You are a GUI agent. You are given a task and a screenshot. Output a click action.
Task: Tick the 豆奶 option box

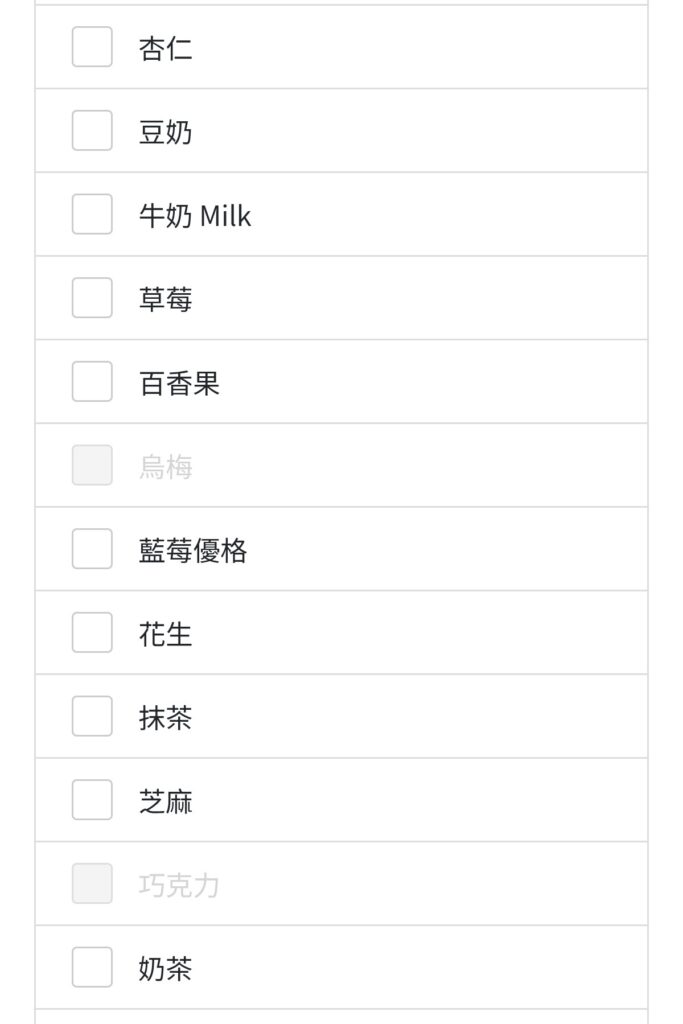tap(92, 131)
